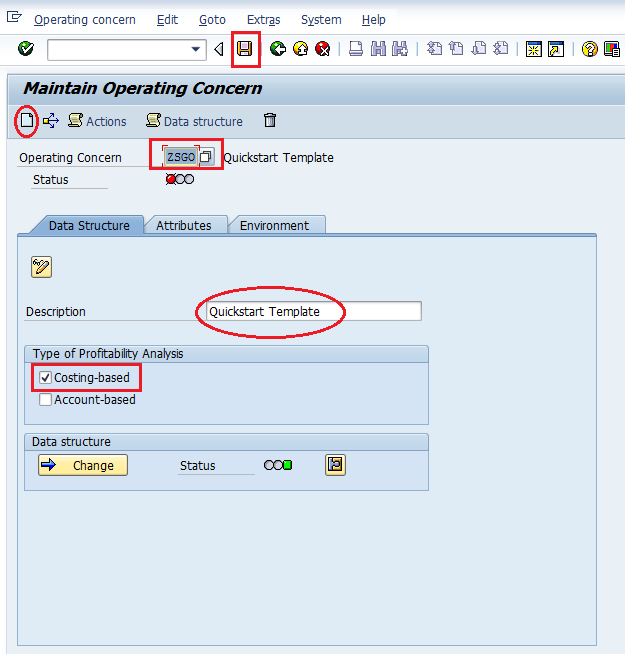The image size is (625, 654).
Task: Open the Help menu
Action: [373, 20]
